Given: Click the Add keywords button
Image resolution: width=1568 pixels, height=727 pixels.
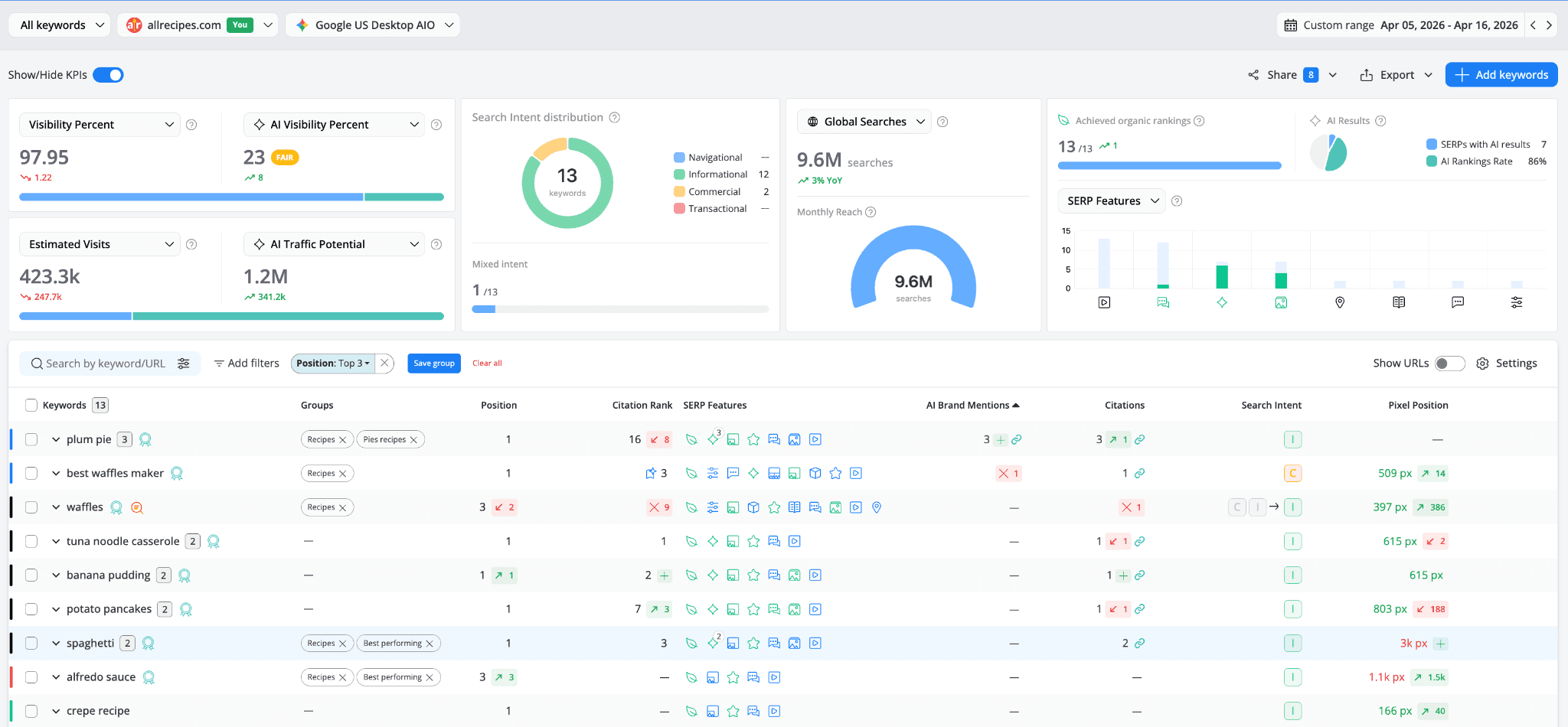Looking at the screenshot, I should coord(1500,74).
